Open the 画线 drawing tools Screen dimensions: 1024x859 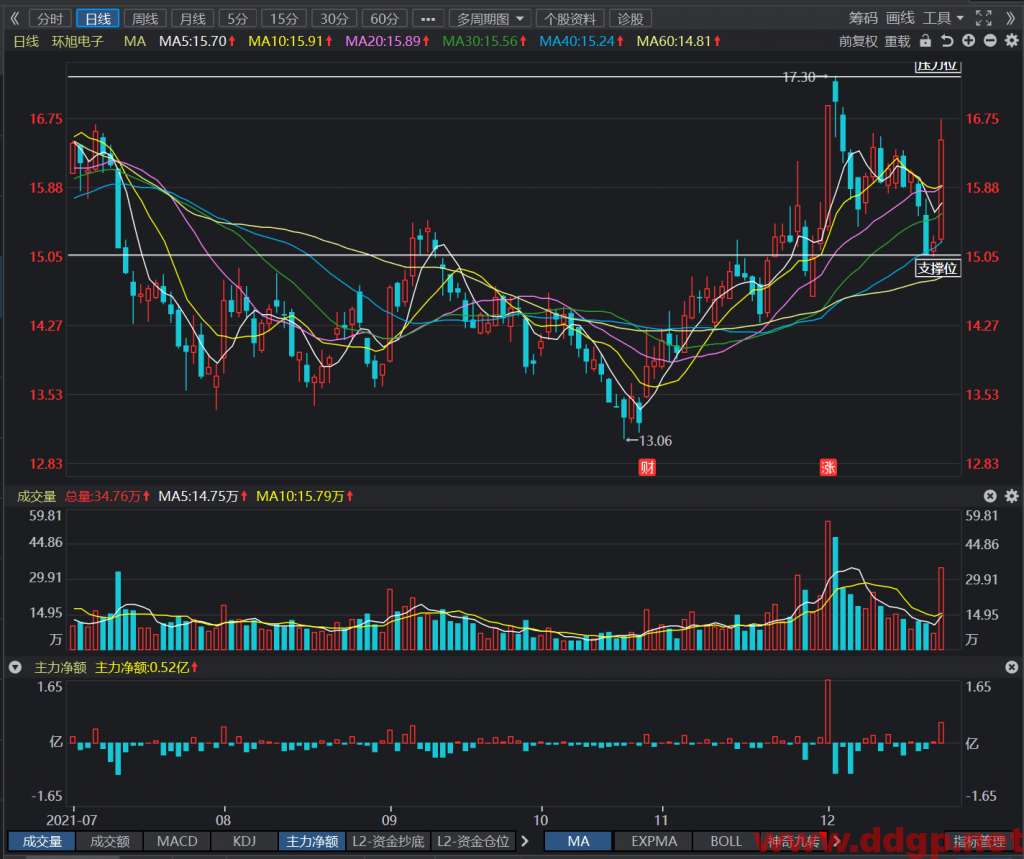pyautogui.click(x=900, y=18)
